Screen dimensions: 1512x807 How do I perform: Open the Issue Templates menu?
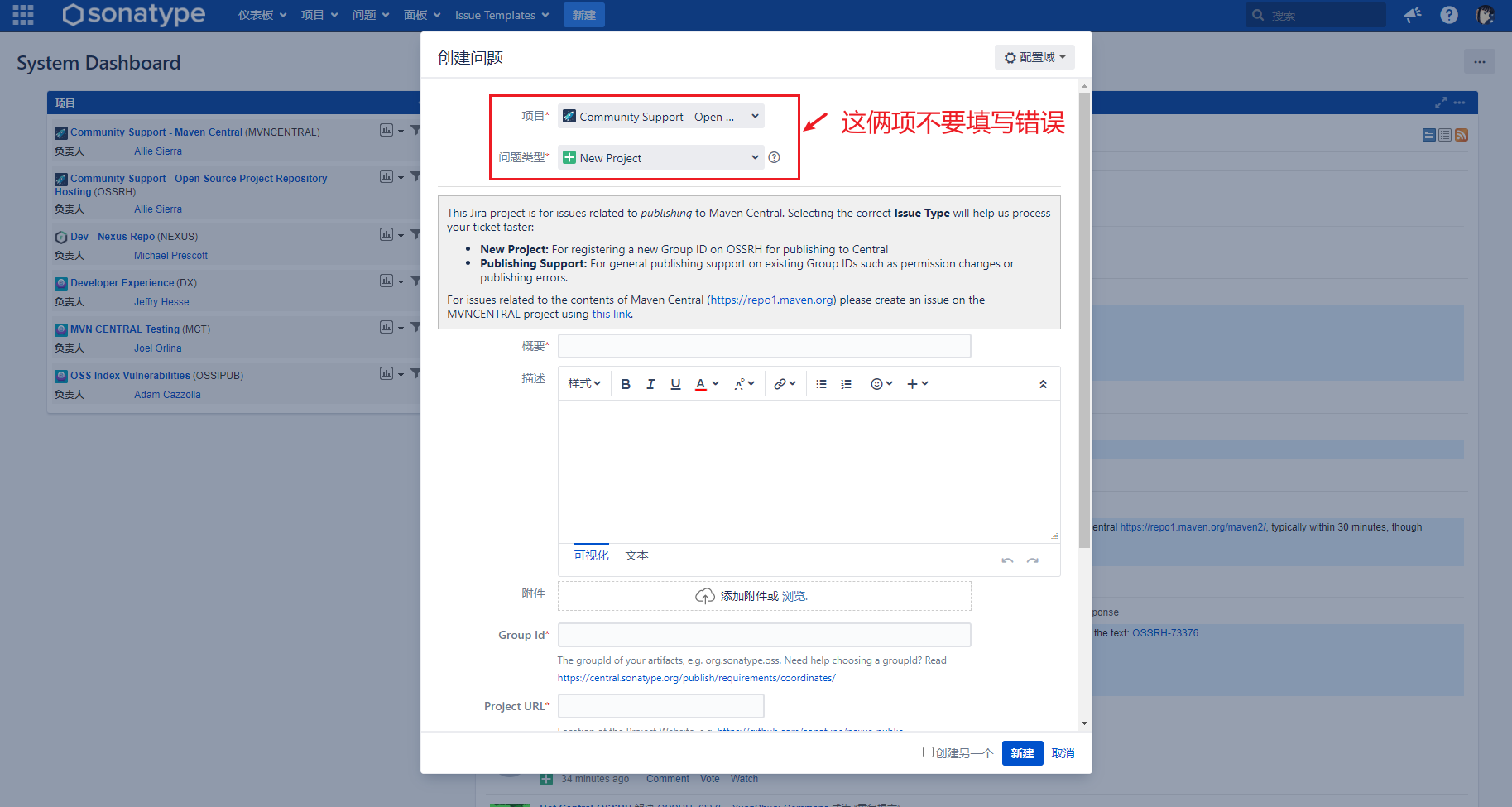click(x=502, y=15)
